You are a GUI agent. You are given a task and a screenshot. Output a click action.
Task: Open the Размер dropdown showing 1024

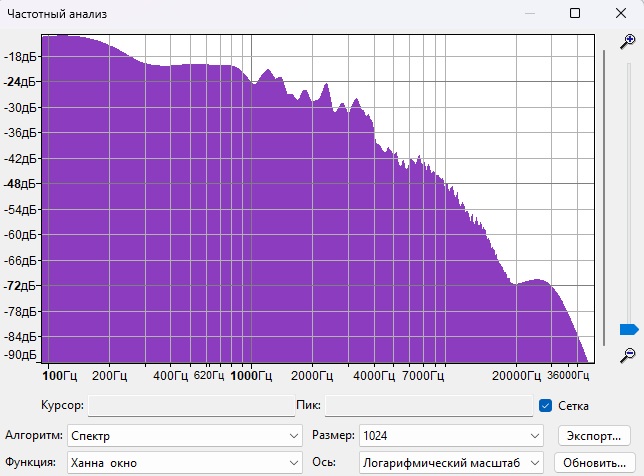pos(451,436)
